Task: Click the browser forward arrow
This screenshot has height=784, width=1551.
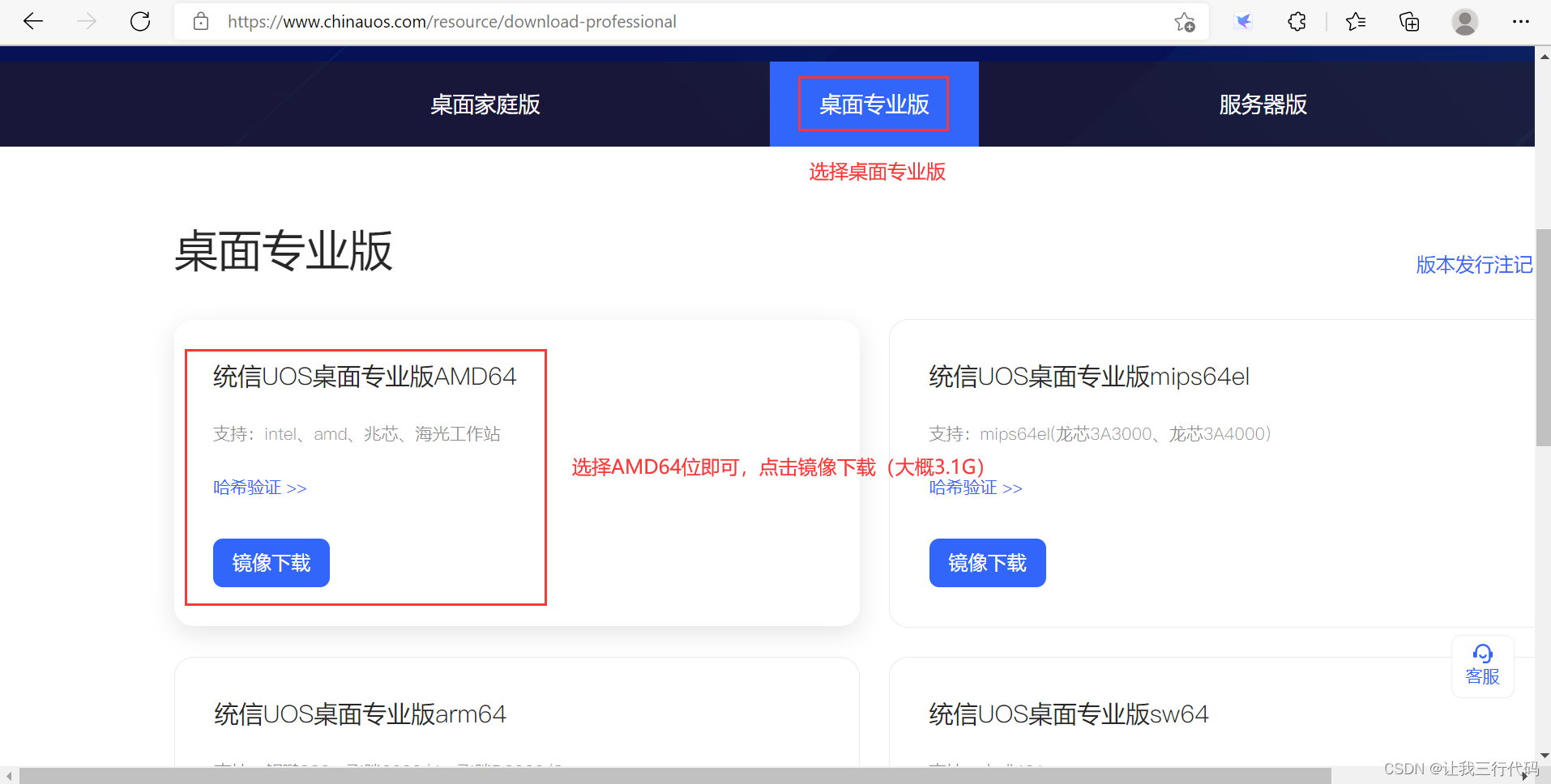Action: (87, 22)
